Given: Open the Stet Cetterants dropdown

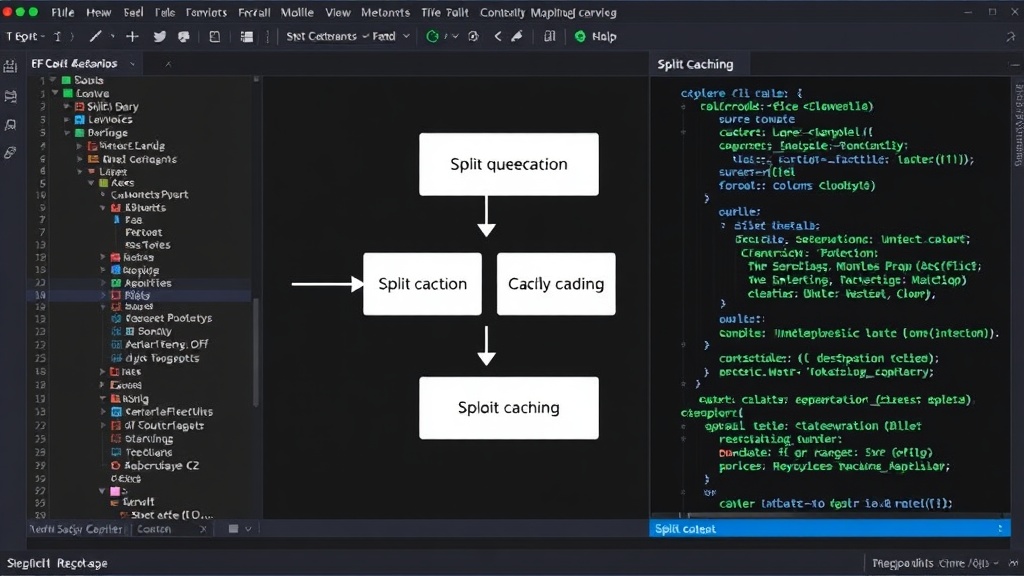Looking at the screenshot, I should point(327,37).
